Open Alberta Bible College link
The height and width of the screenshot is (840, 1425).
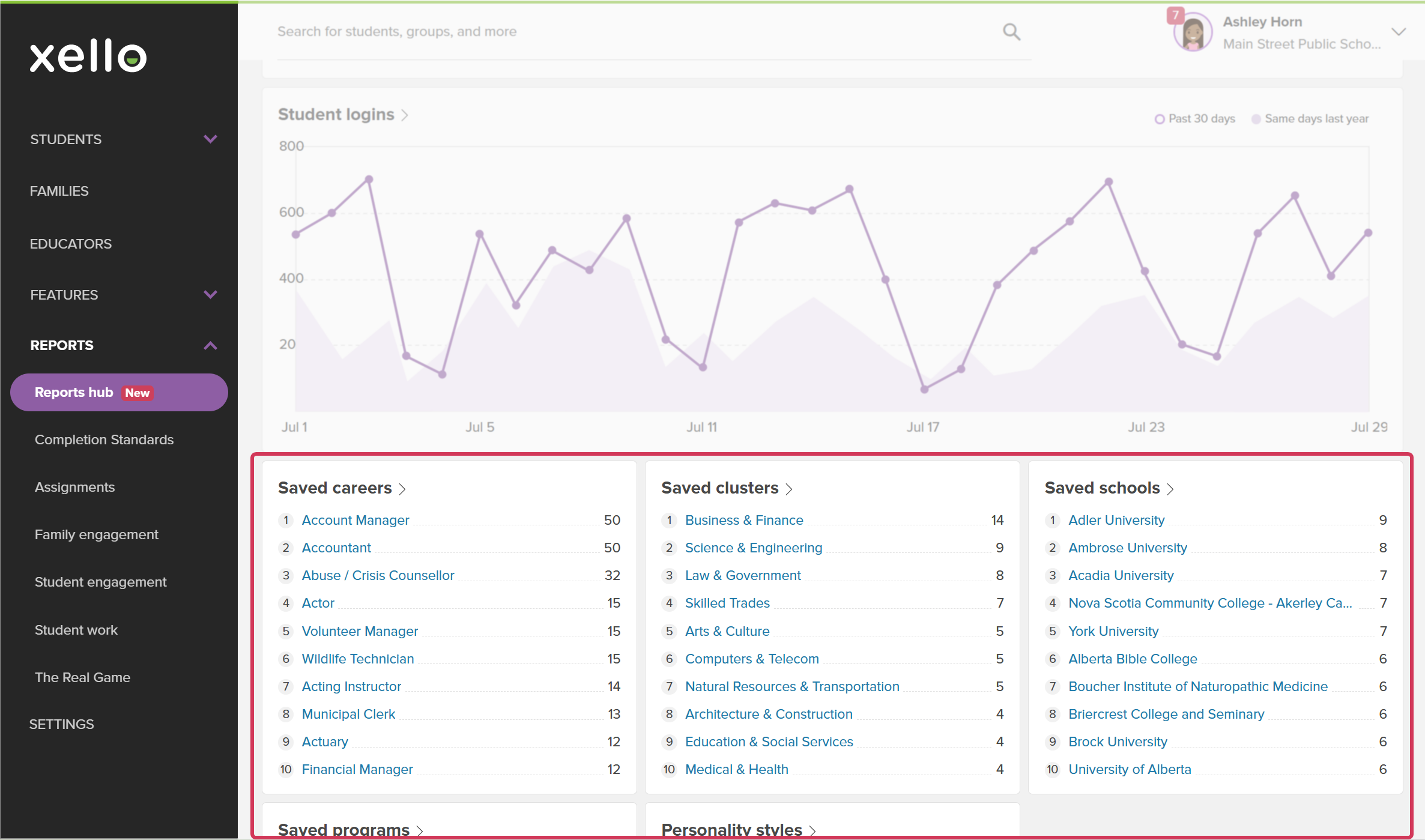click(x=1133, y=659)
